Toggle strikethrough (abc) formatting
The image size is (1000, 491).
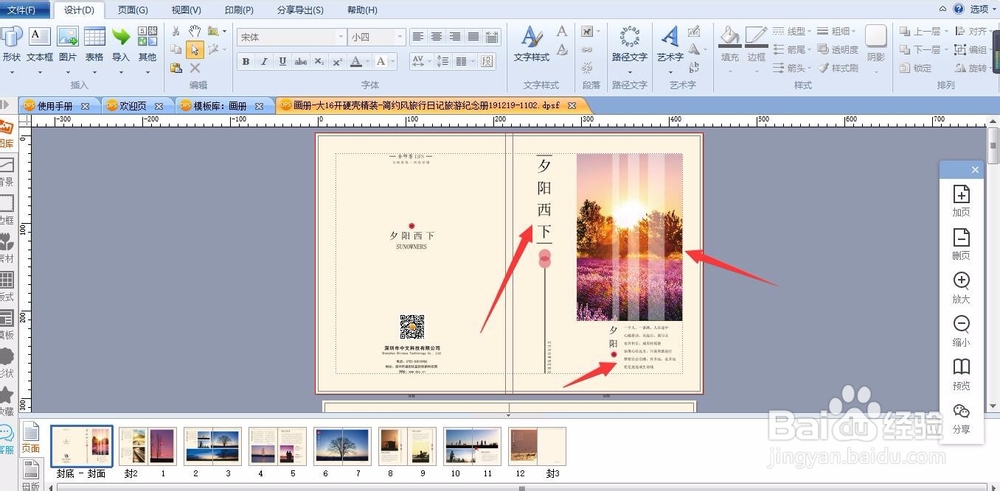coord(301,61)
